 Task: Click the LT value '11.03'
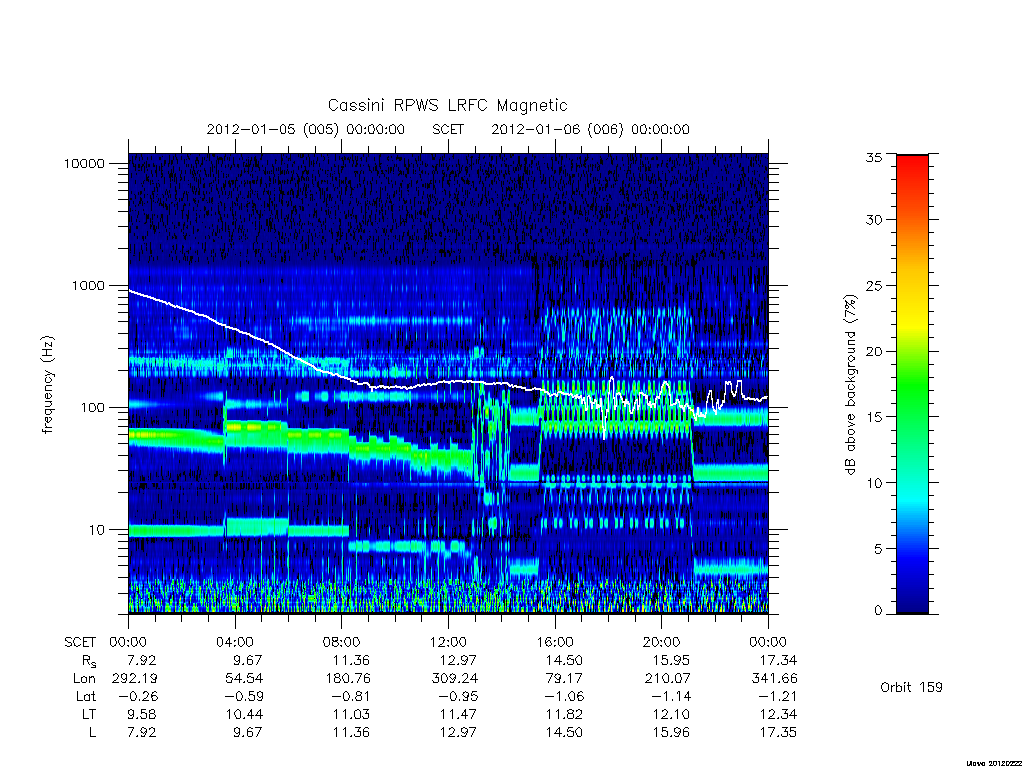[351, 714]
